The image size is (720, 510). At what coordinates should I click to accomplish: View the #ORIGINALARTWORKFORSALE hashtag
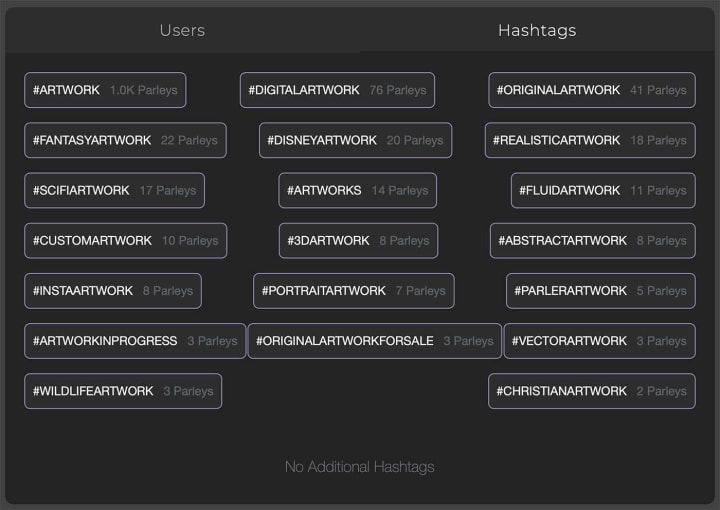(374, 341)
